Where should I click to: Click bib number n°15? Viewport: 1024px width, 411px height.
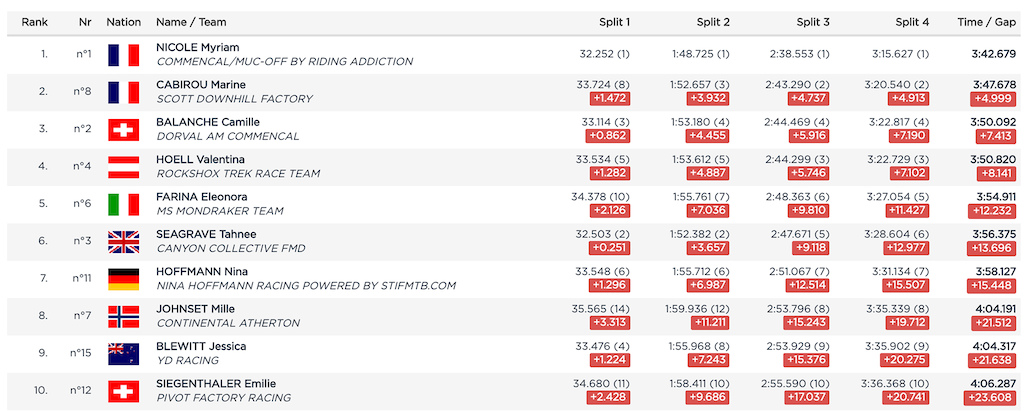click(x=80, y=353)
